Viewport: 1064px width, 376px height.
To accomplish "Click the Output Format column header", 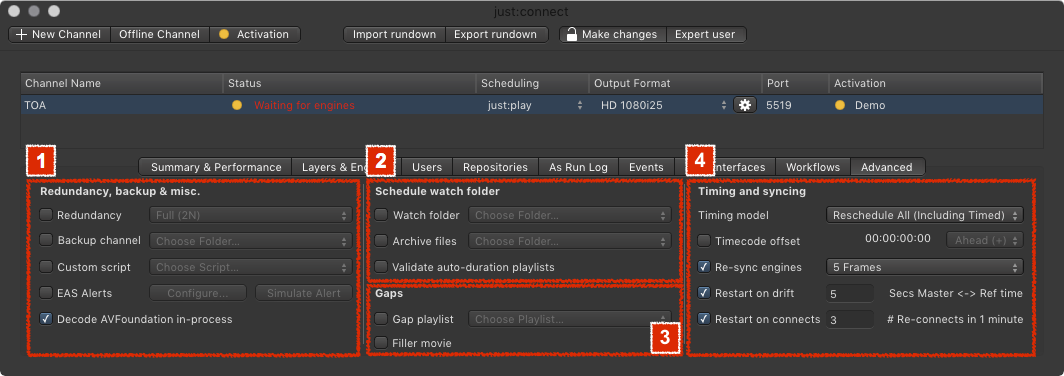I will pos(675,83).
